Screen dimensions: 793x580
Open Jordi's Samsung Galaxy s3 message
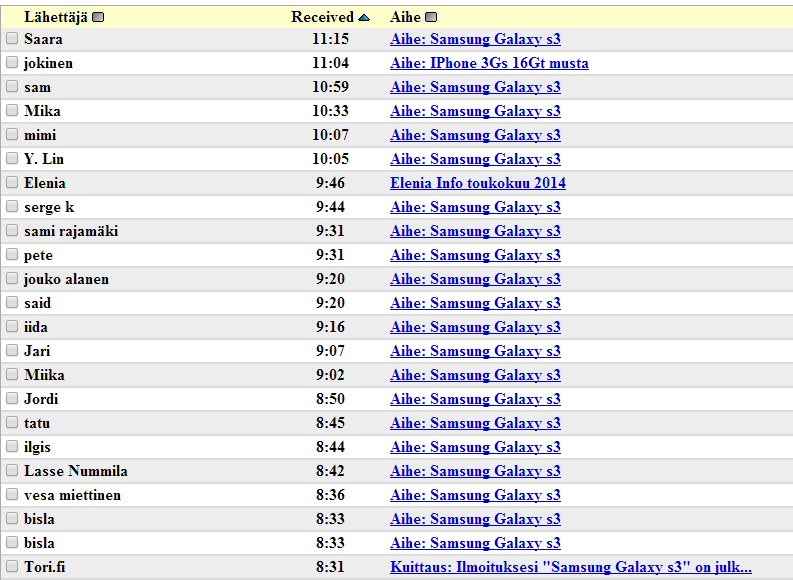click(x=475, y=399)
